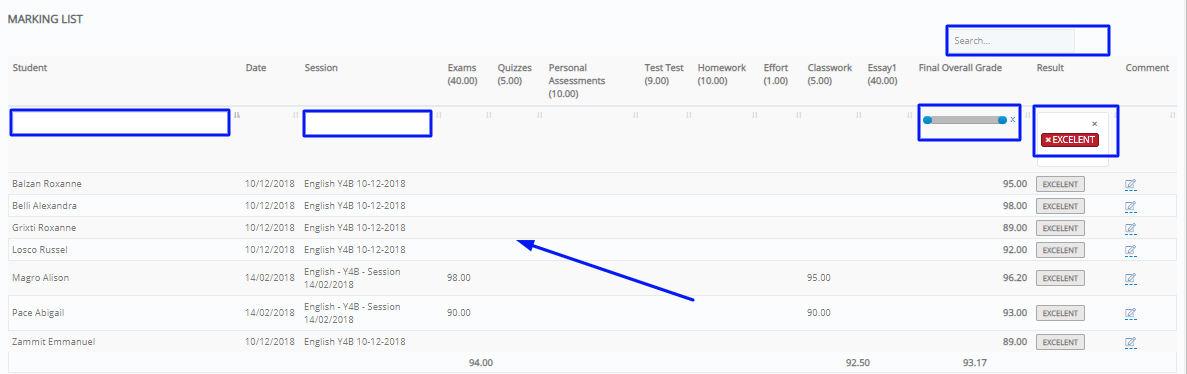
Task: Click EXCELENT result for Pace Abigail
Action: click(1060, 313)
